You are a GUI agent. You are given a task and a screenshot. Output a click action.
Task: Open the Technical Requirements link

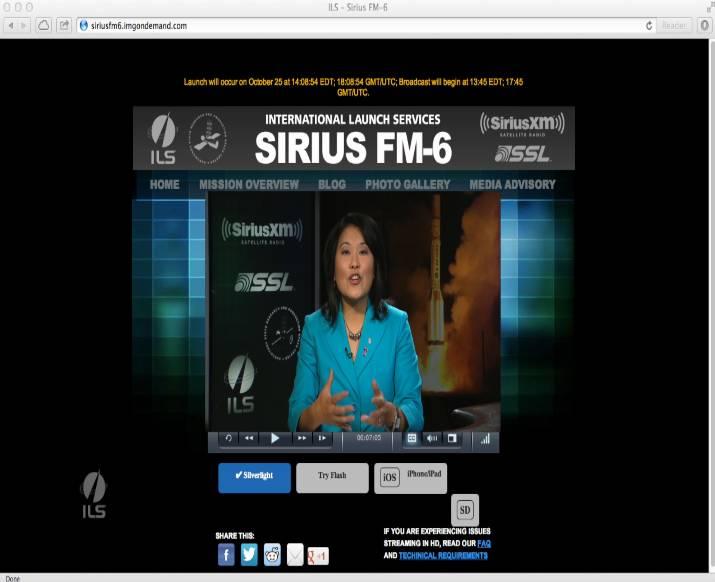443,556
